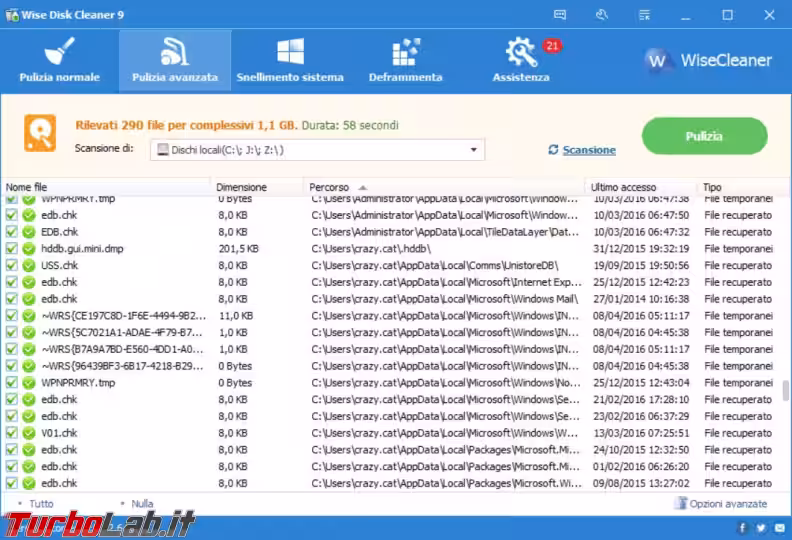Image resolution: width=792 pixels, height=540 pixels.
Task: Click the refresh icon beside Scansione
Action: click(553, 150)
